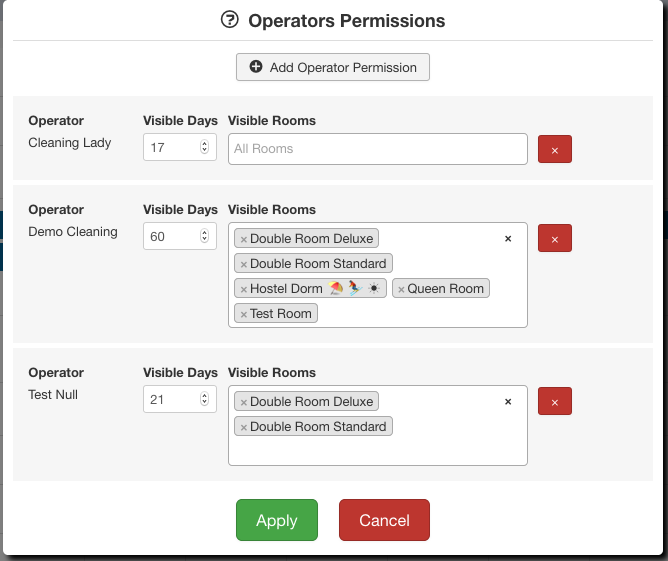Delete the Cleaning Lady operator permission
This screenshot has width=668, height=561.
(x=555, y=149)
